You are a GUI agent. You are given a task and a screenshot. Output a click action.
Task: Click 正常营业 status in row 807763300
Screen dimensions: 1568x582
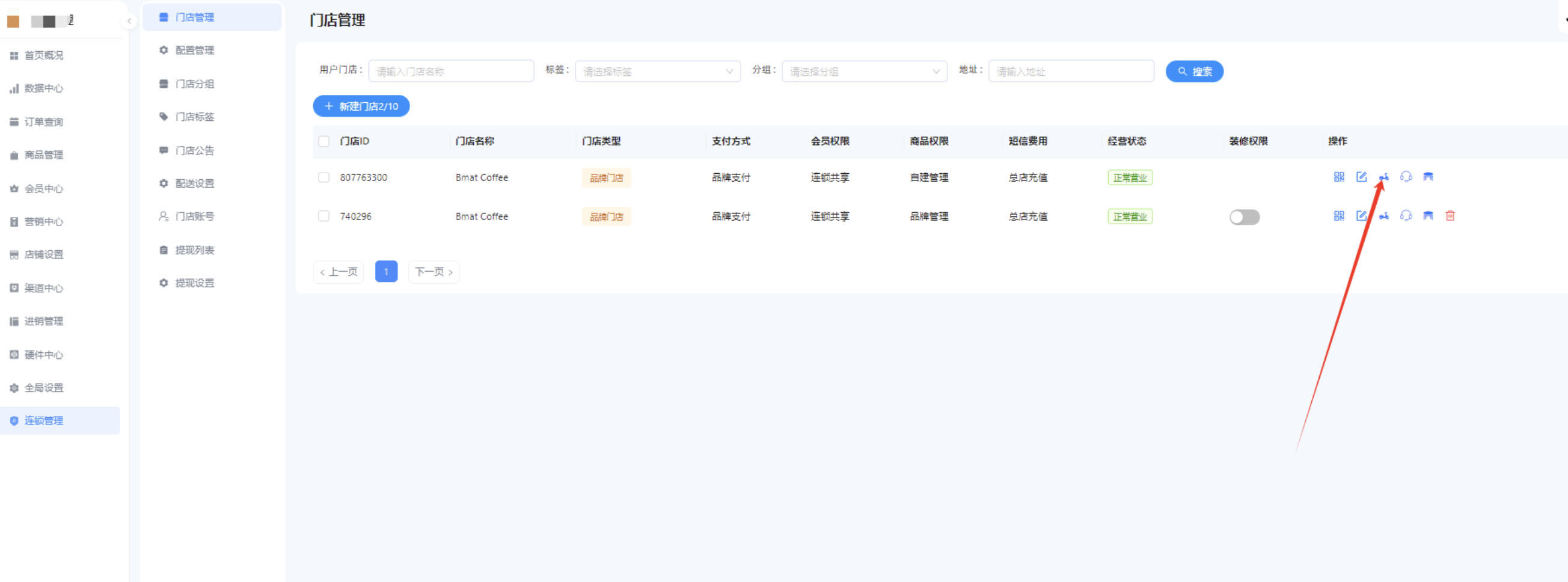[1130, 178]
